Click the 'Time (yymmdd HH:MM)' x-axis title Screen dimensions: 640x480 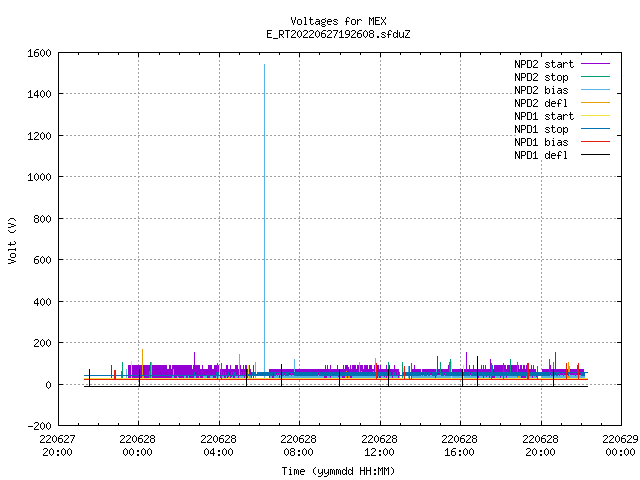[338, 471]
